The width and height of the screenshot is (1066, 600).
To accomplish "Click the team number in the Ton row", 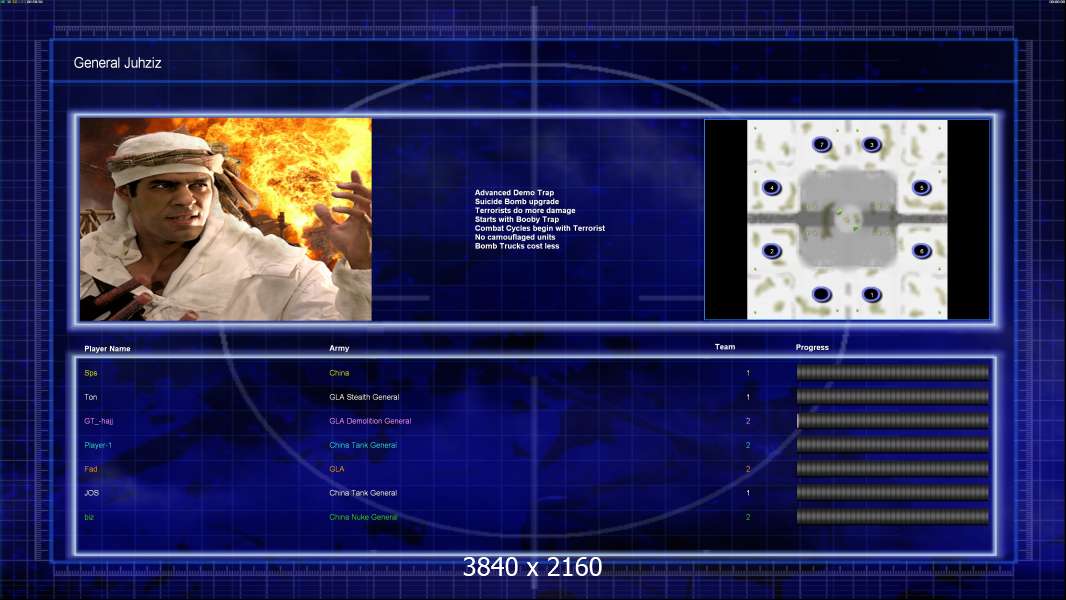I will point(748,397).
